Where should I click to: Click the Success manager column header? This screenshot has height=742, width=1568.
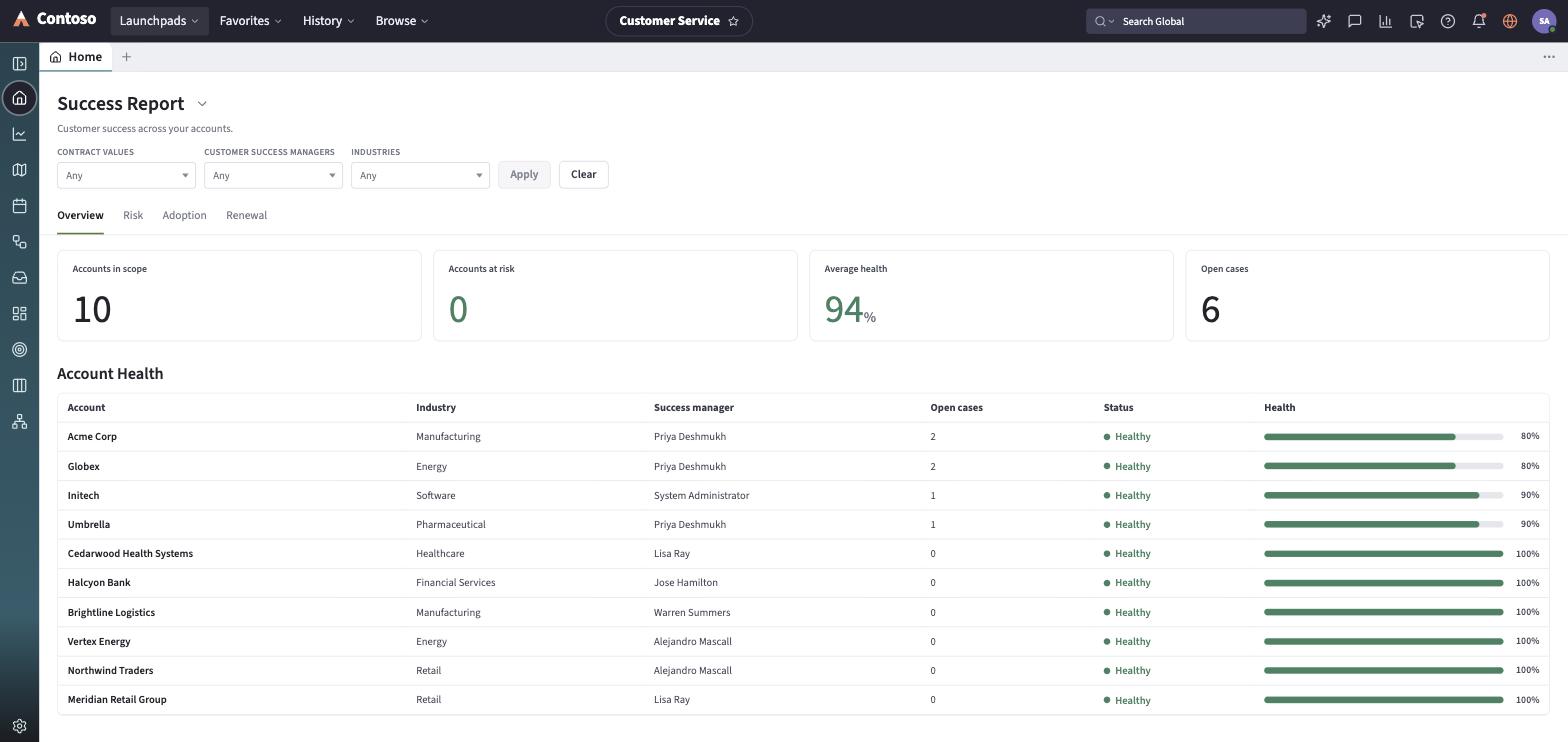[x=693, y=408]
